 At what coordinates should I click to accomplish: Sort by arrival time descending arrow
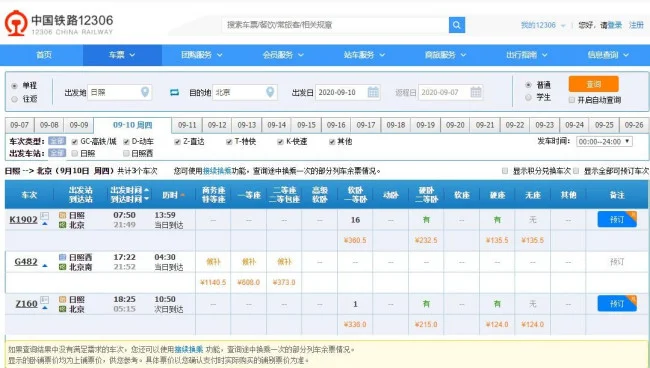click(146, 199)
